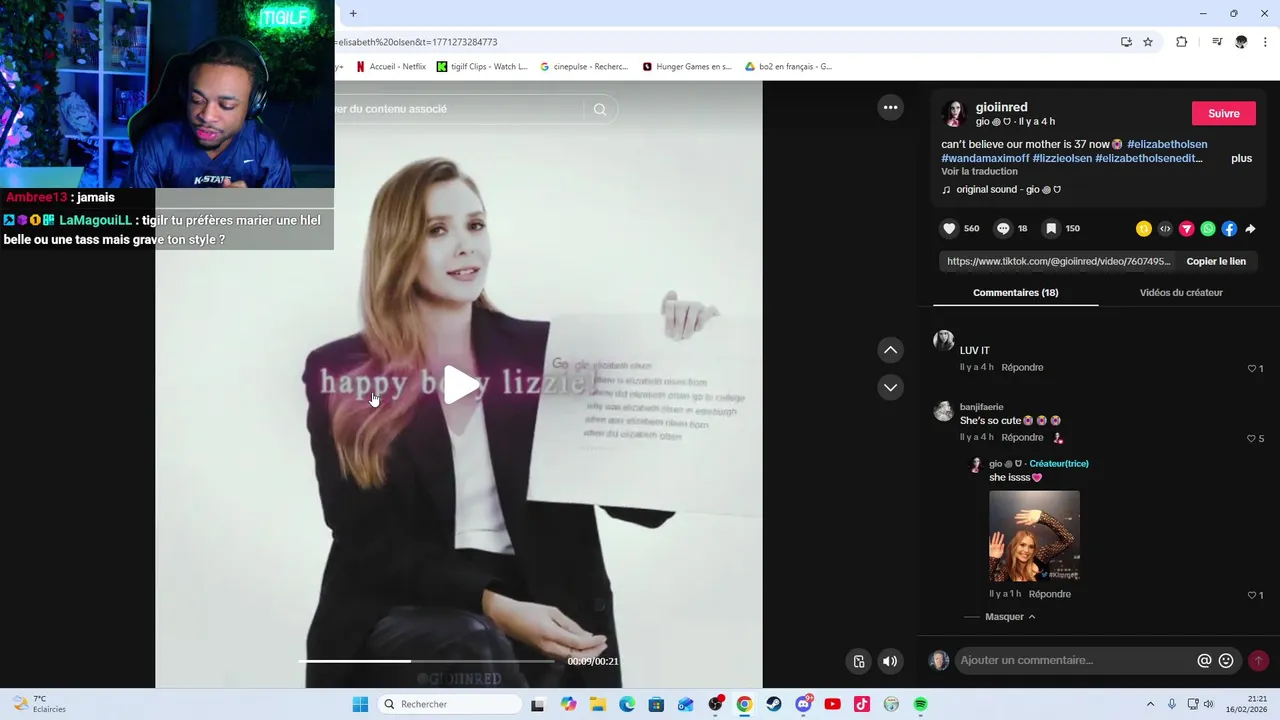1280x720 pixels.
Task: Open gioiinred's profile name
Action: 1002,107
